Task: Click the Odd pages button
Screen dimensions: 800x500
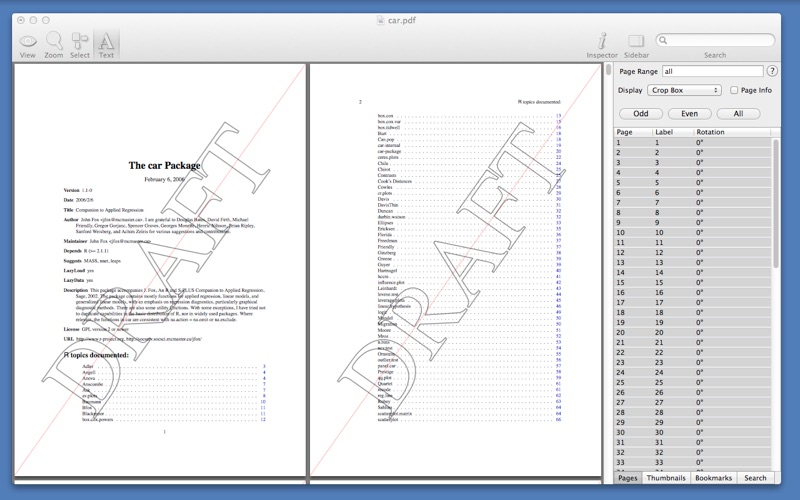Action: (x=641, y=114)
